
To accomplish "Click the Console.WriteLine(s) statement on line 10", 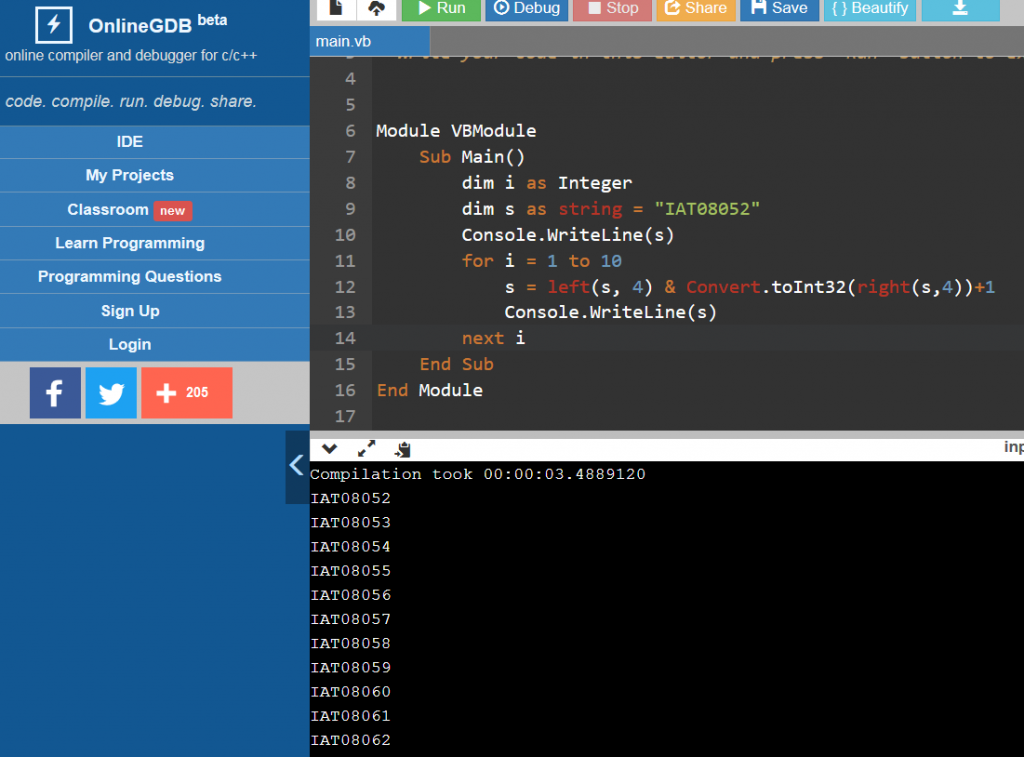I will coord(568,235).
